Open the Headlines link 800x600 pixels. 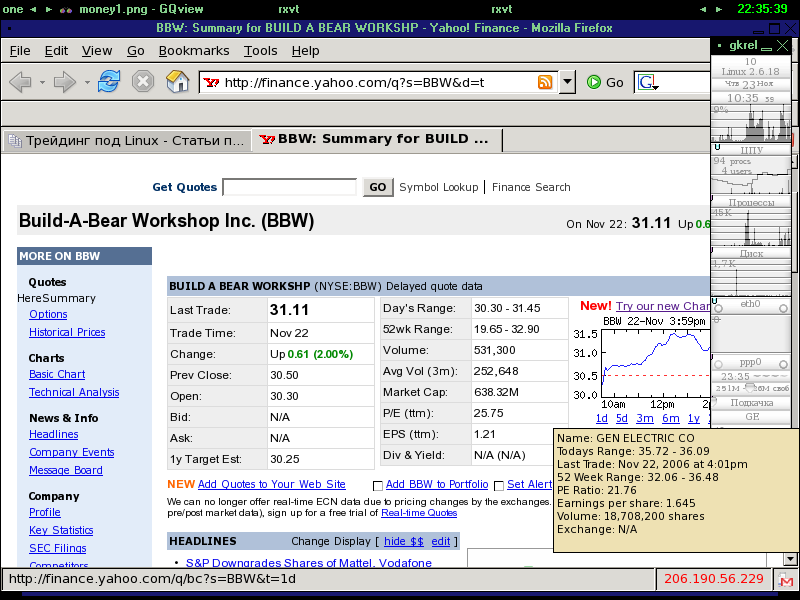coord(54,434)
